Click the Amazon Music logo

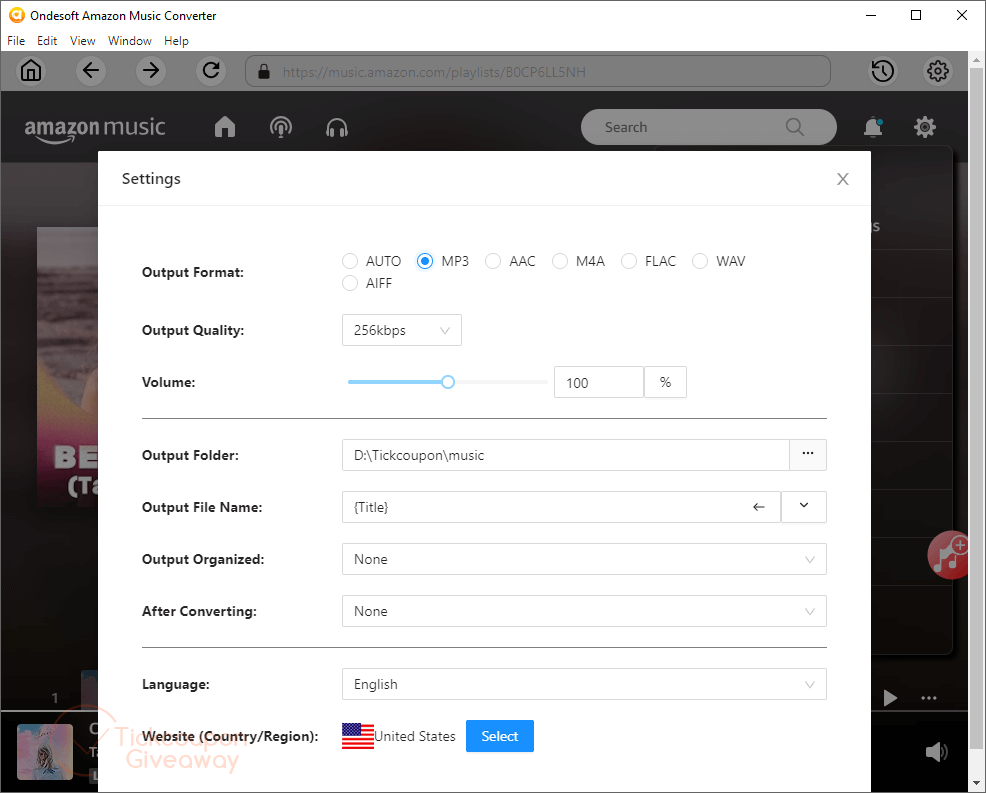95,129
